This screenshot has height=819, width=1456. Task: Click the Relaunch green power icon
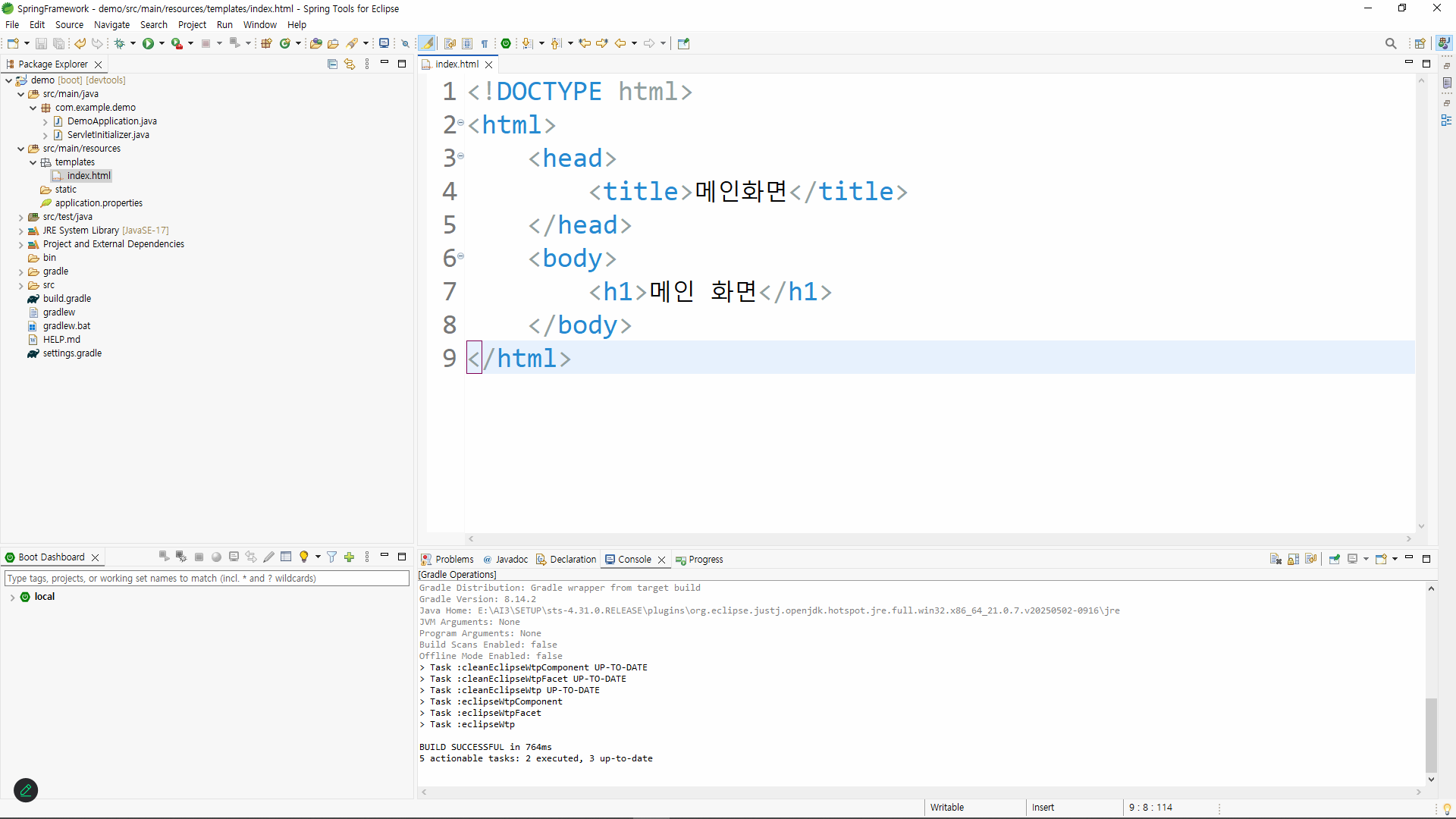(506, 43)
